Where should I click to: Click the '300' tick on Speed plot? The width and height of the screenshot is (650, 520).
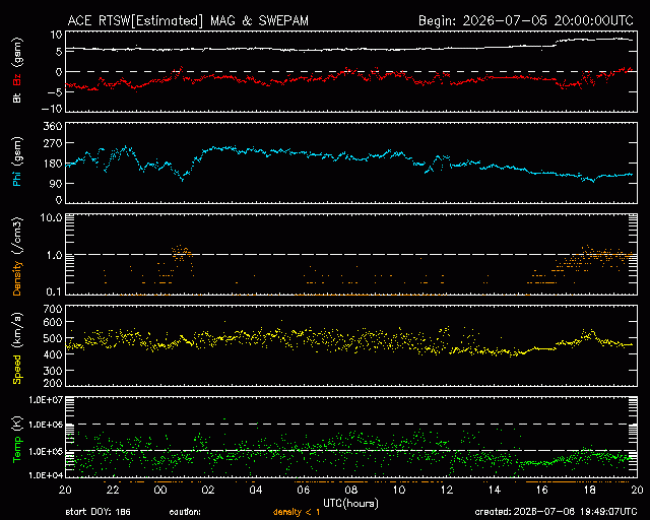pos(53,371)
